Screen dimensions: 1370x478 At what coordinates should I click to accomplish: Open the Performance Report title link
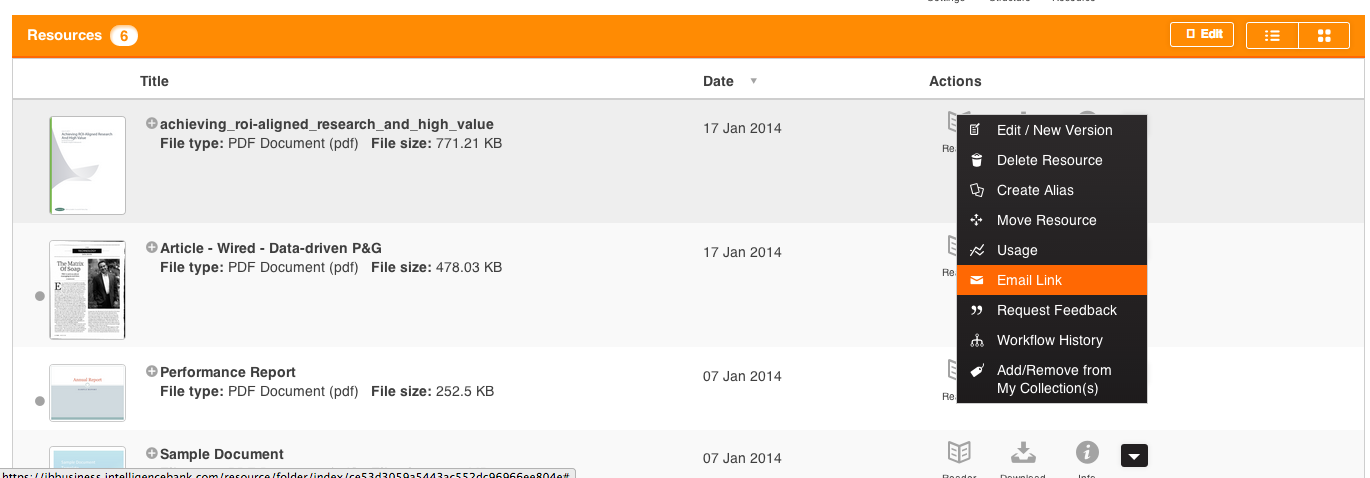pyautogui.click(x=228, y=372)
